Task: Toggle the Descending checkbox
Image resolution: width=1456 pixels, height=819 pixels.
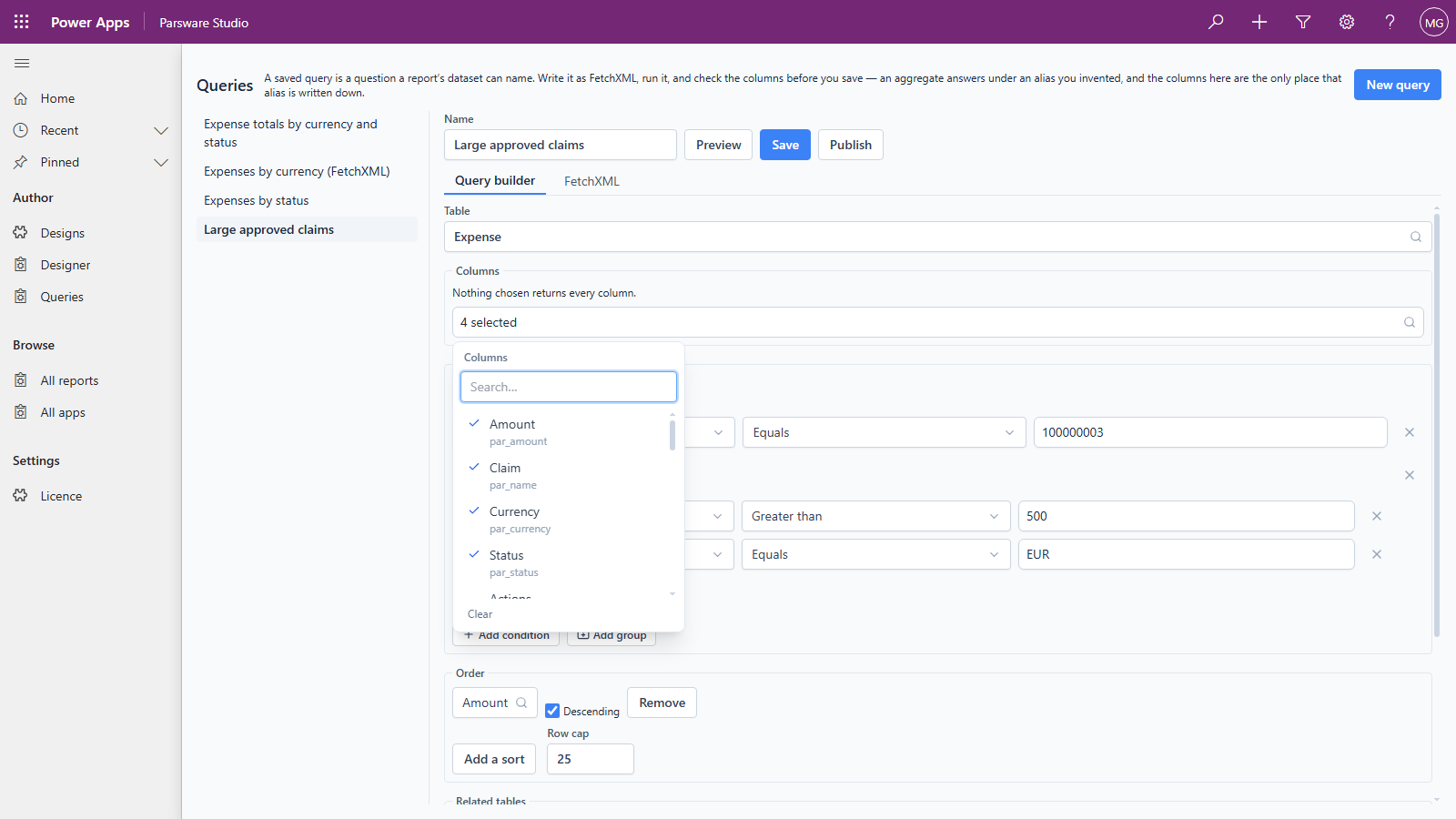Action: click(552, 711)
